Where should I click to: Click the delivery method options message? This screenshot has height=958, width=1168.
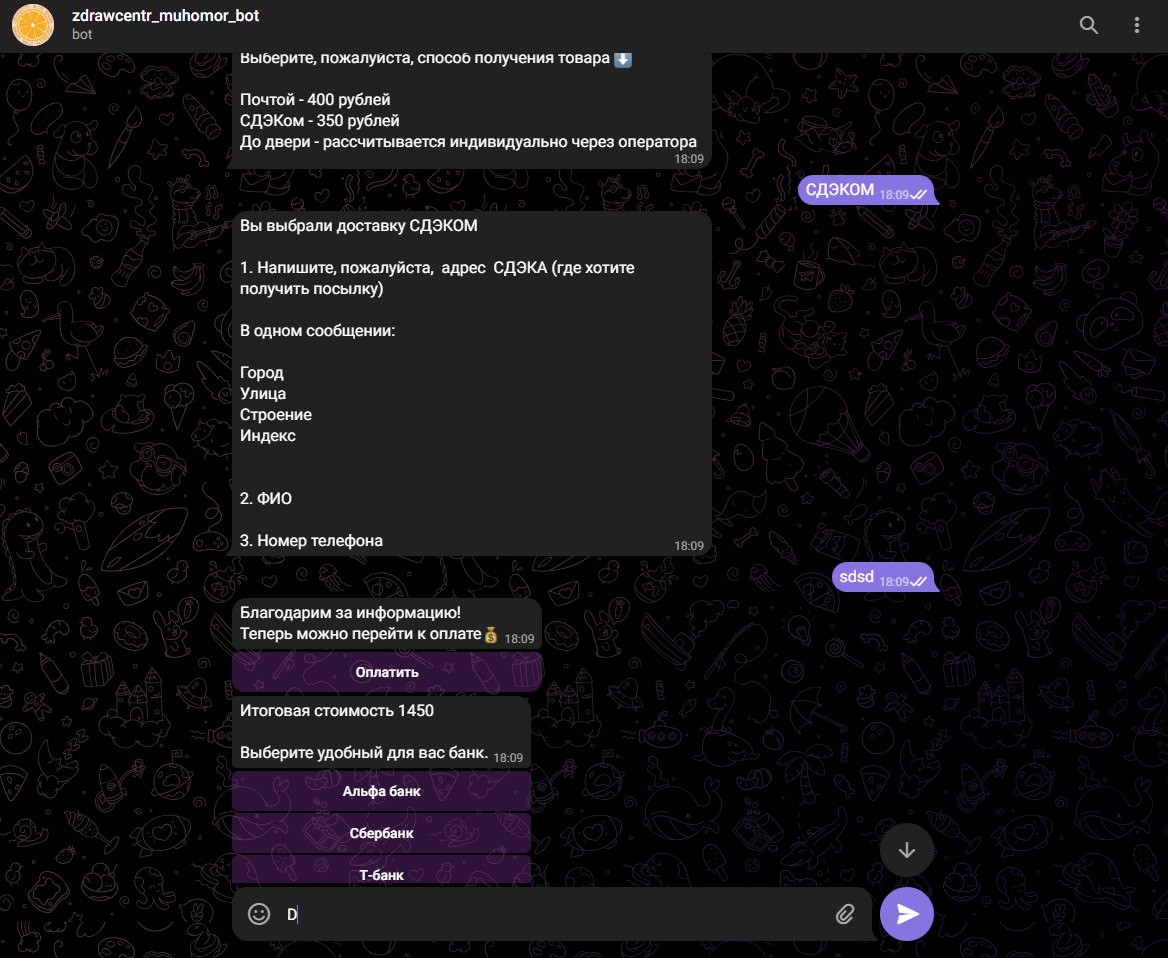470,110
